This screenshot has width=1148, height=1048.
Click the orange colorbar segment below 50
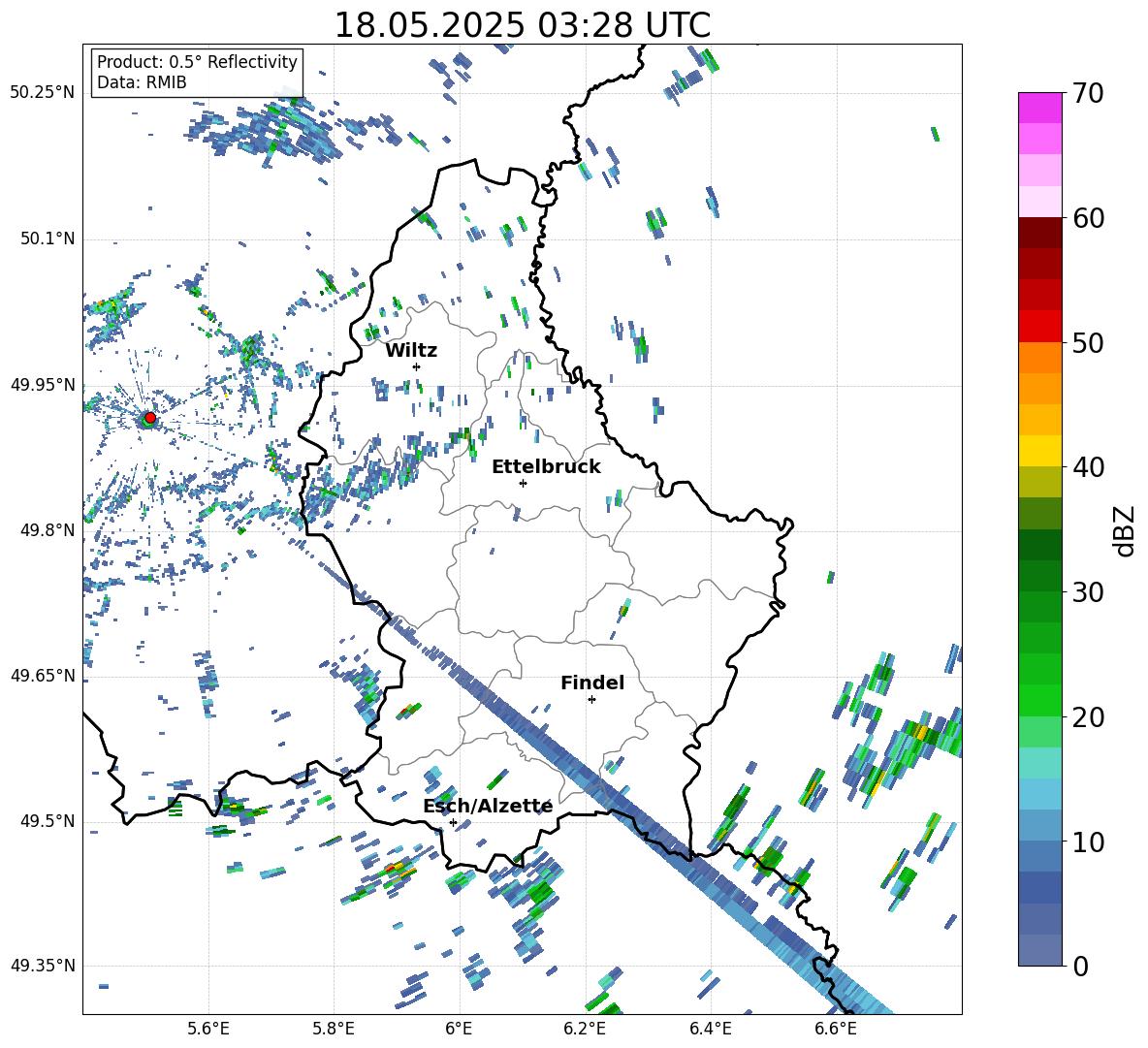click(1039, 358)
